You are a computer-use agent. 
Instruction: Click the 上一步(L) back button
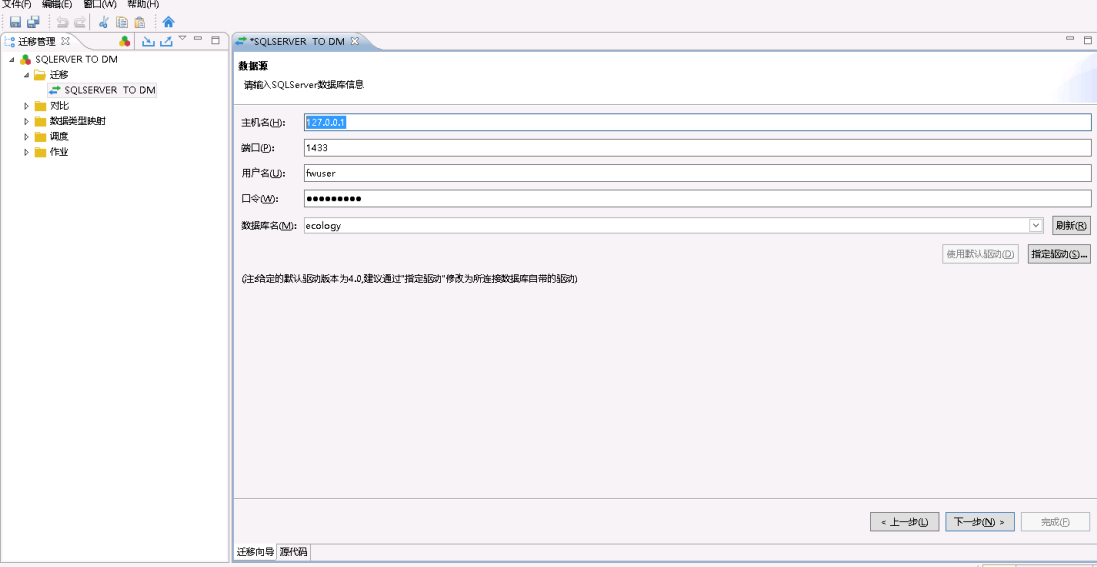pos(904,522)
